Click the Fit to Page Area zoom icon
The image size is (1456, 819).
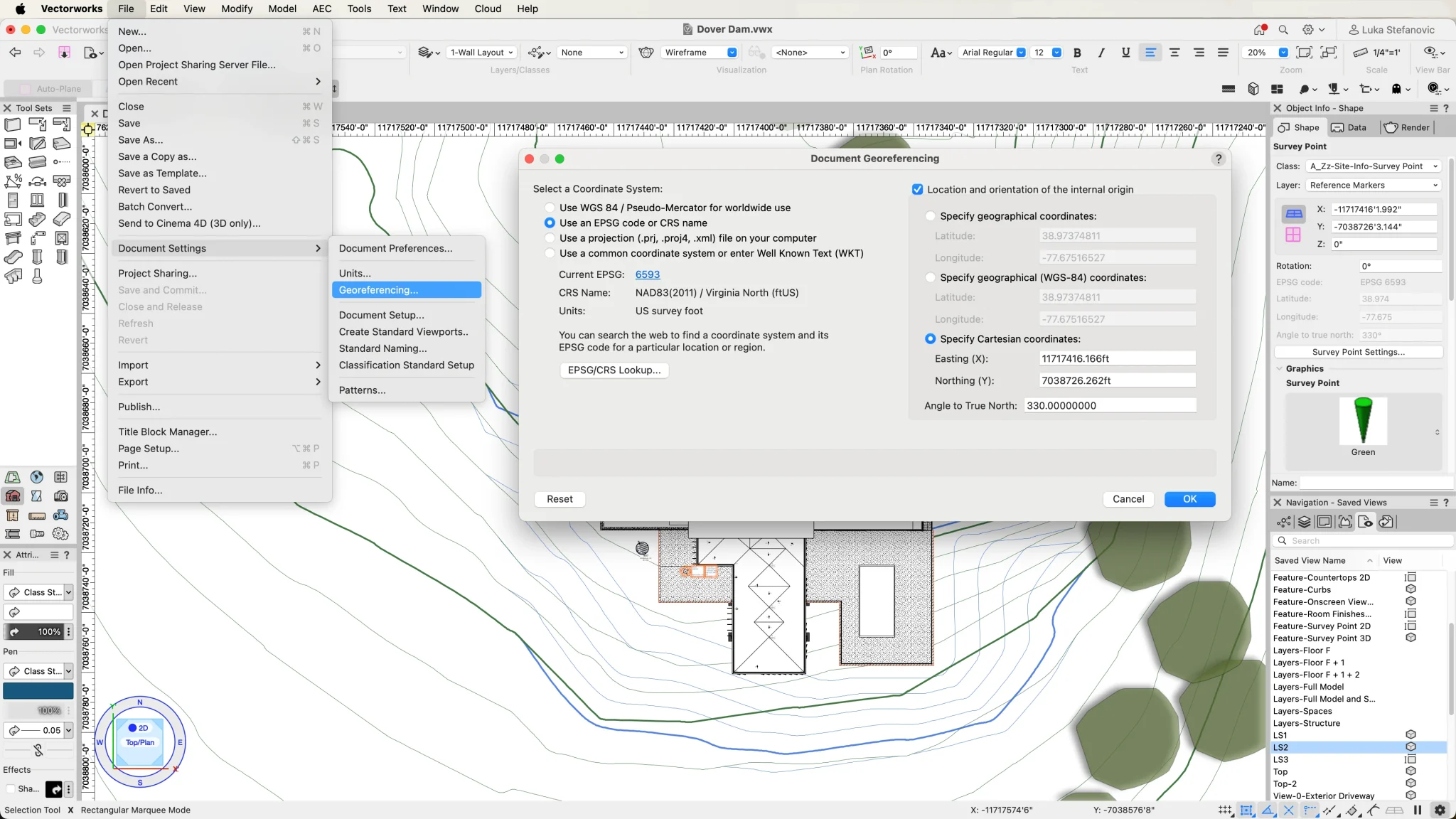click(x=1304, y=53)
